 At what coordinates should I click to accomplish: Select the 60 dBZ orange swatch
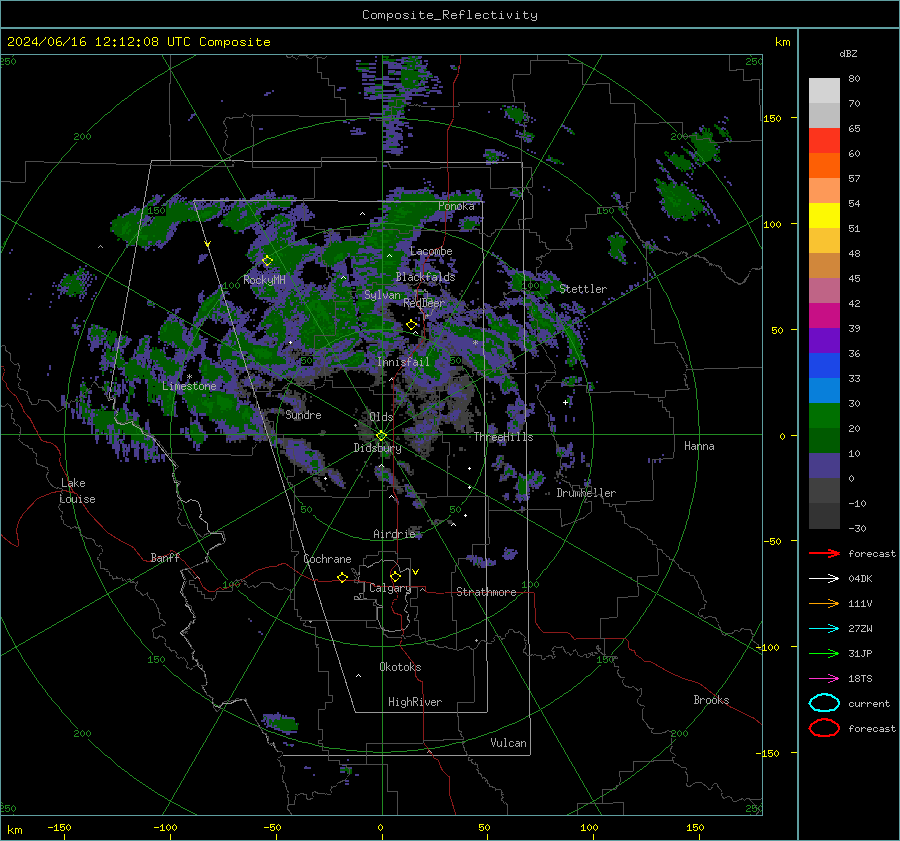point(824,165)
